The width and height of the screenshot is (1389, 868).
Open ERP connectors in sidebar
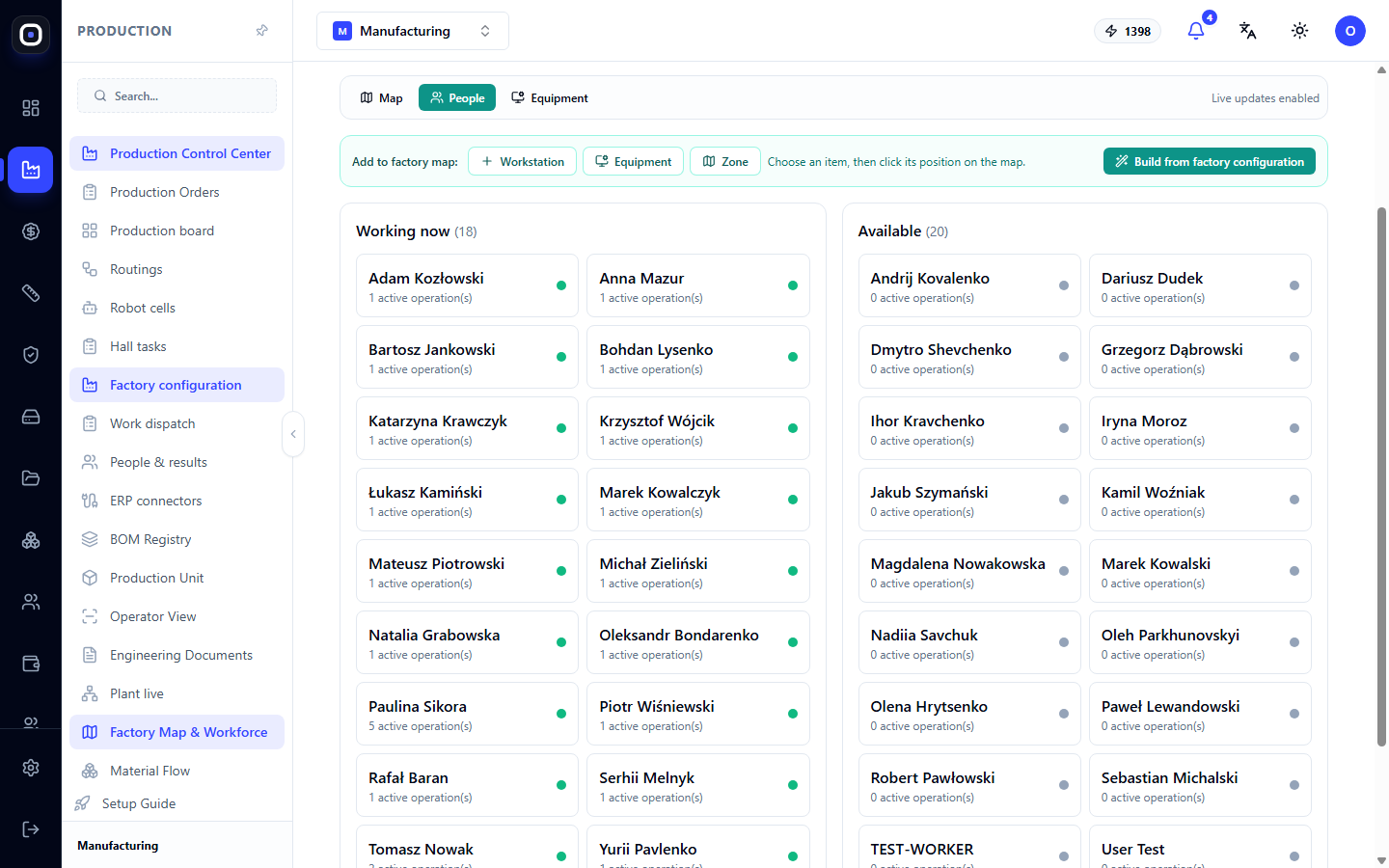click(x=177, y=501)
